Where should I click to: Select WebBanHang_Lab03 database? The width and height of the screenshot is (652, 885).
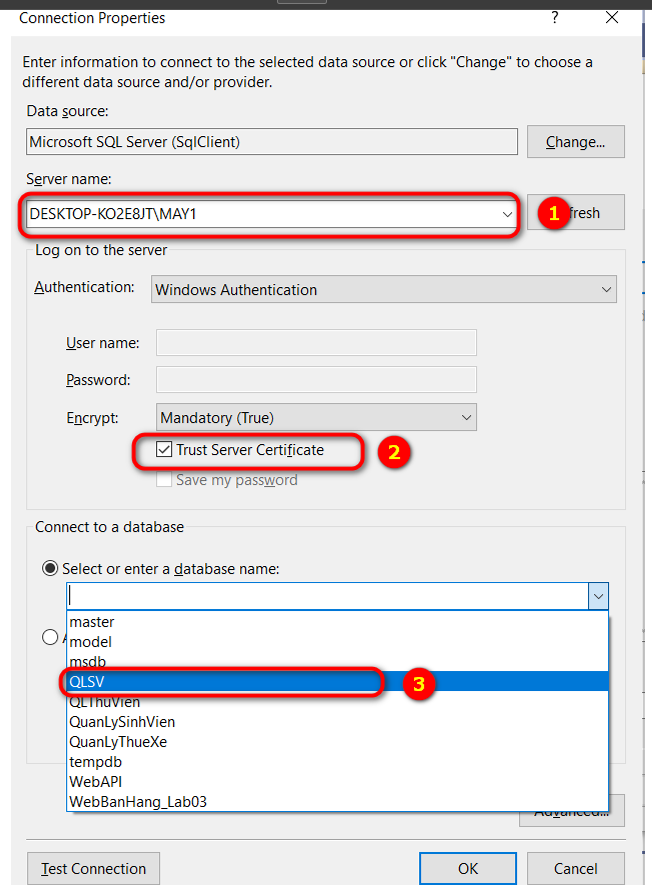click(x=138, y=802)
